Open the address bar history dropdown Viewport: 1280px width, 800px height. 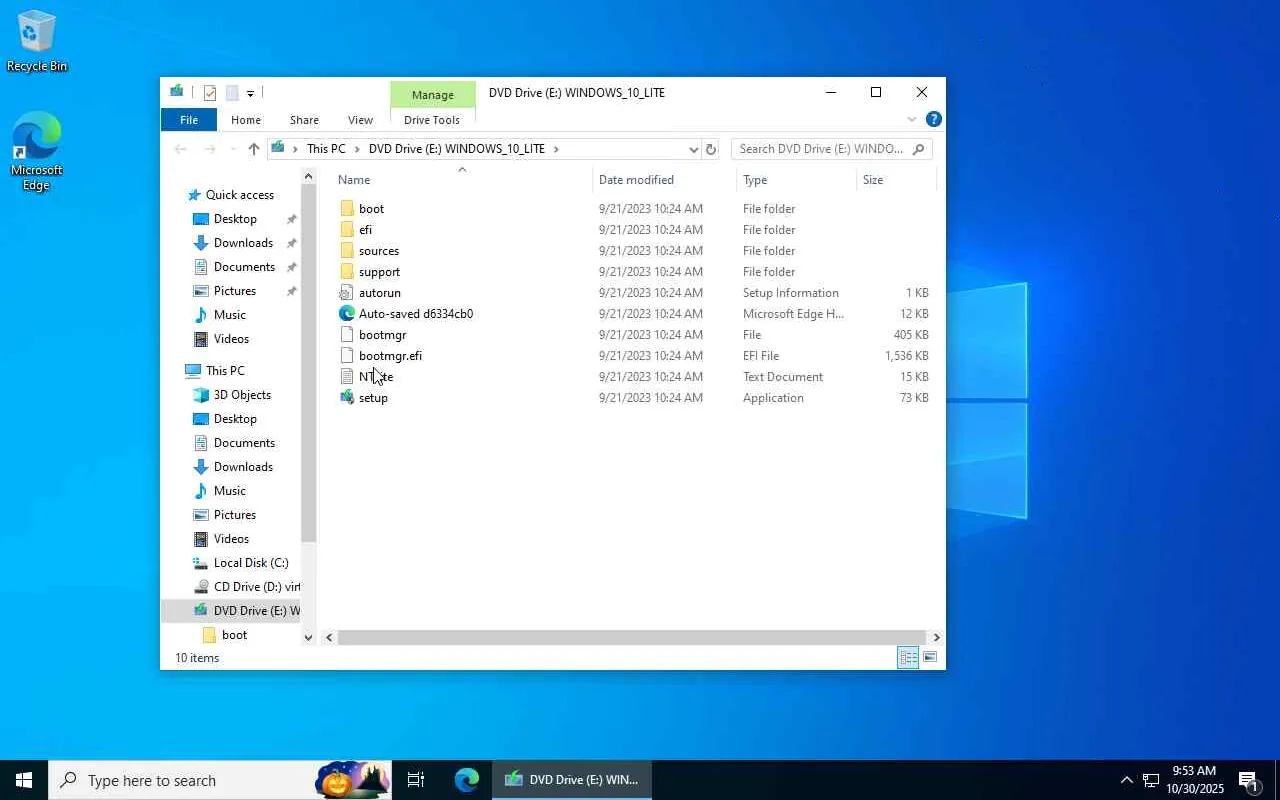tap(693, 149)
